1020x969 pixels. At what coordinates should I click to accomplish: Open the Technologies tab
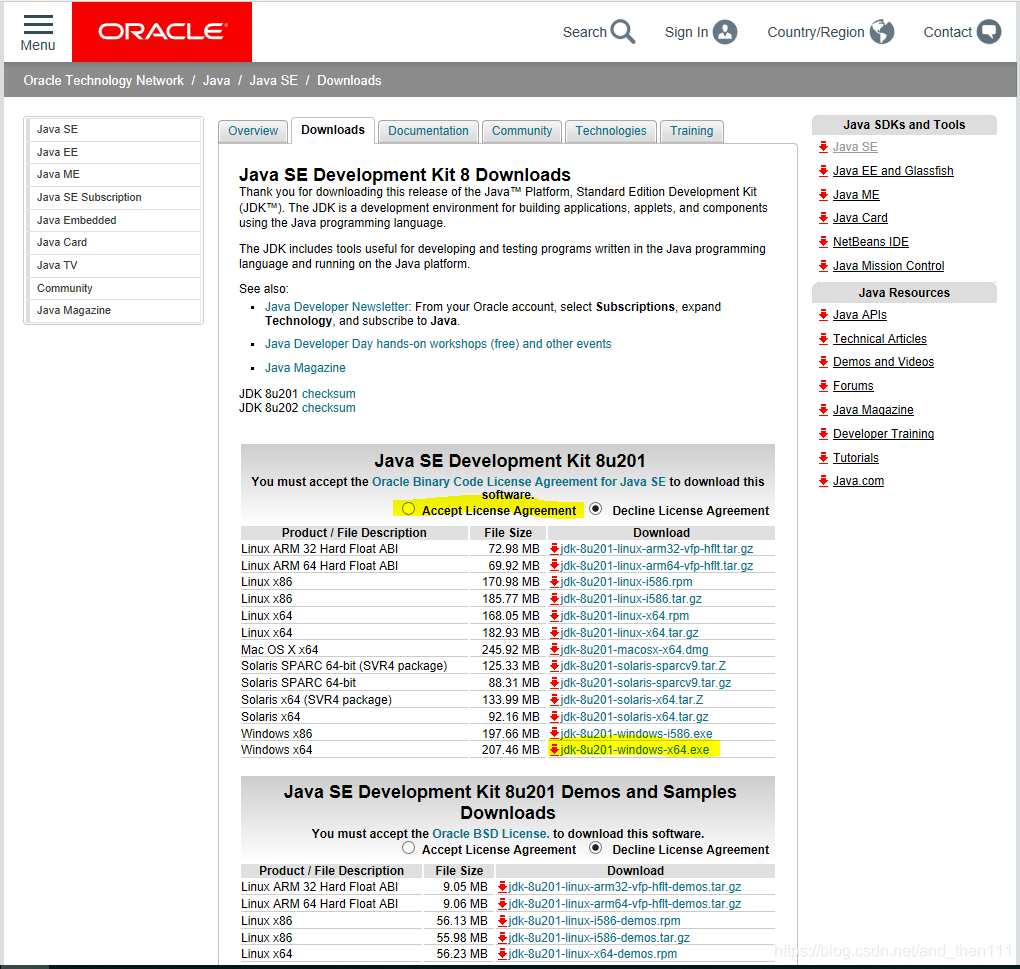611,131
